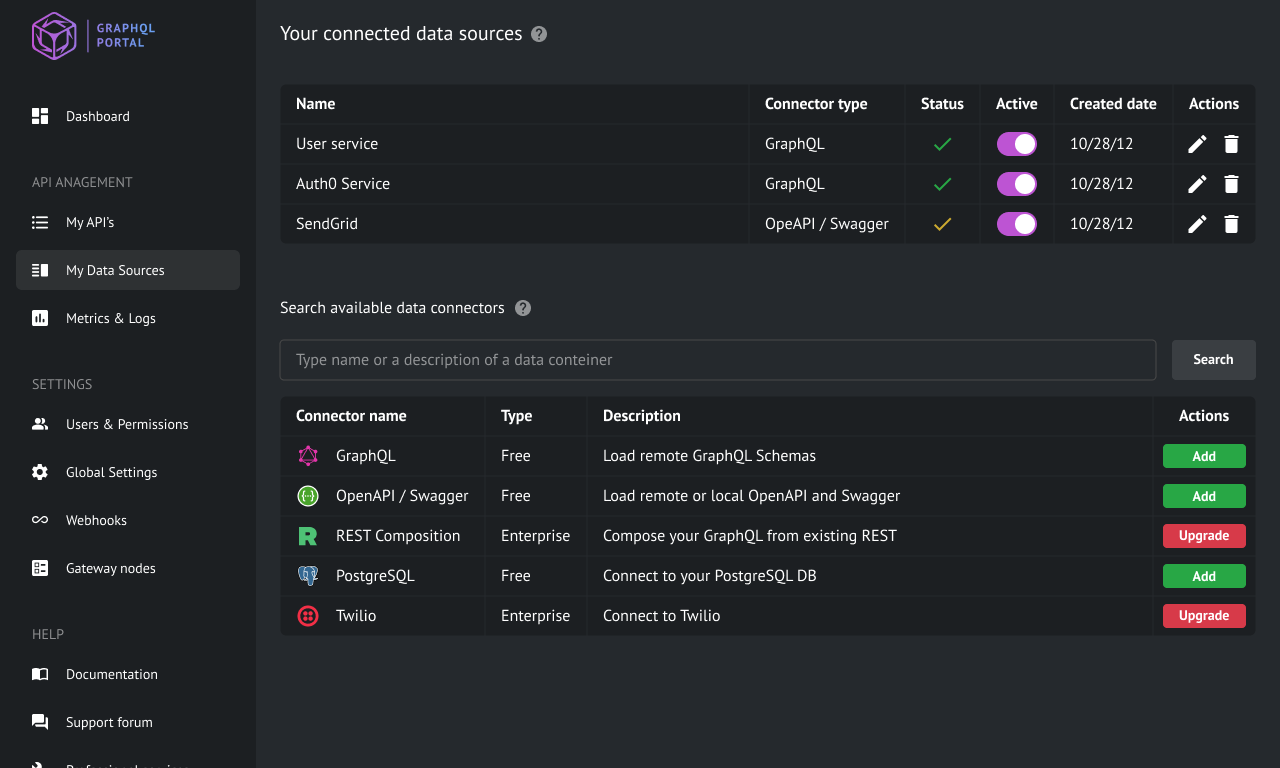Open Global Settings page
1280x768 pixels.
pyautogui.click(x=128, y=472)
